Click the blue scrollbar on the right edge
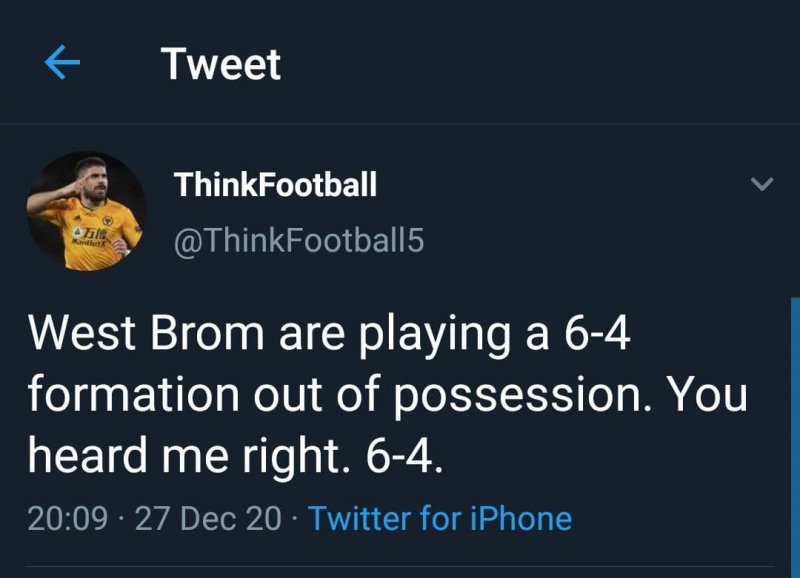The image size is (800, 578). pos(795,430)
